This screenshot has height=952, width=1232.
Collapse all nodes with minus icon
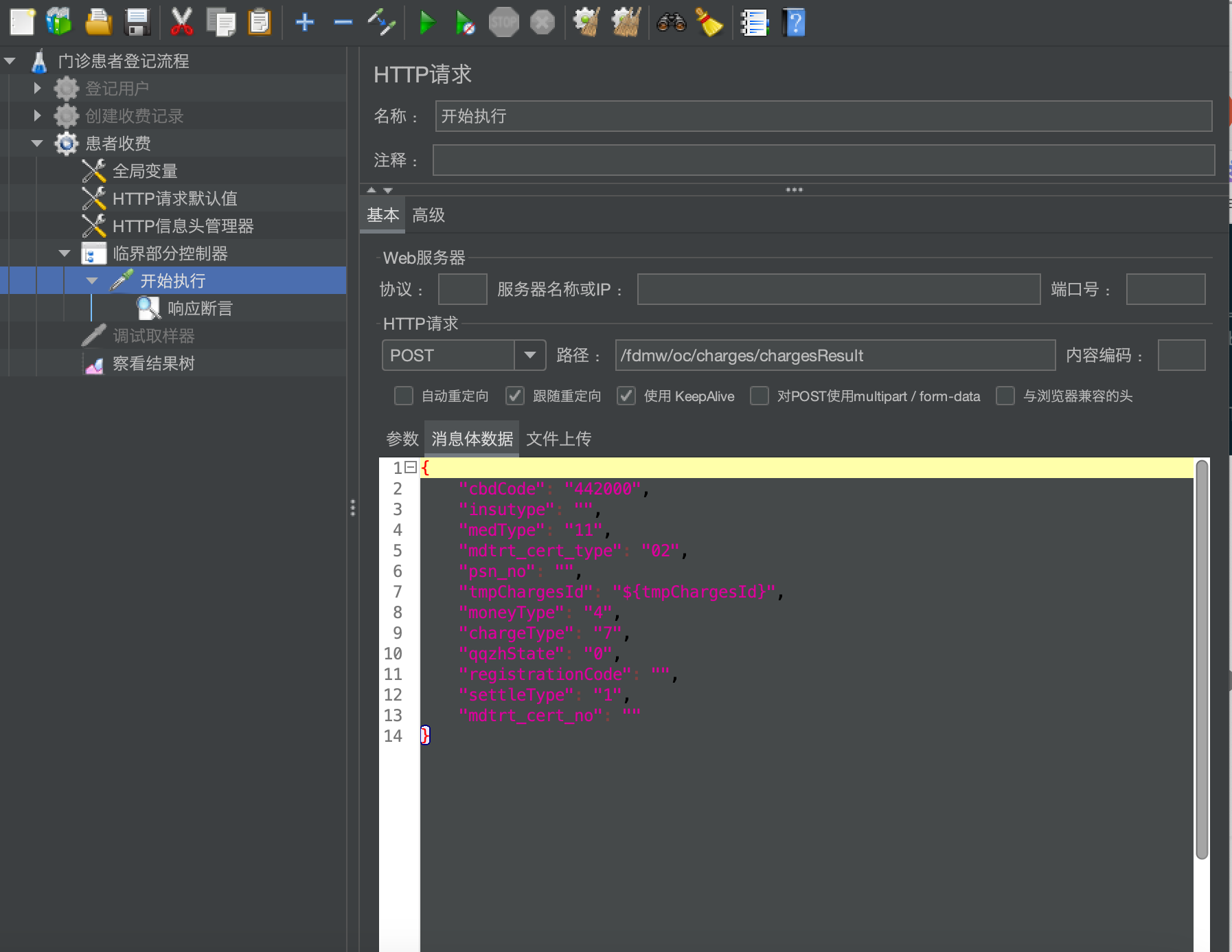[x=343, y=22]
